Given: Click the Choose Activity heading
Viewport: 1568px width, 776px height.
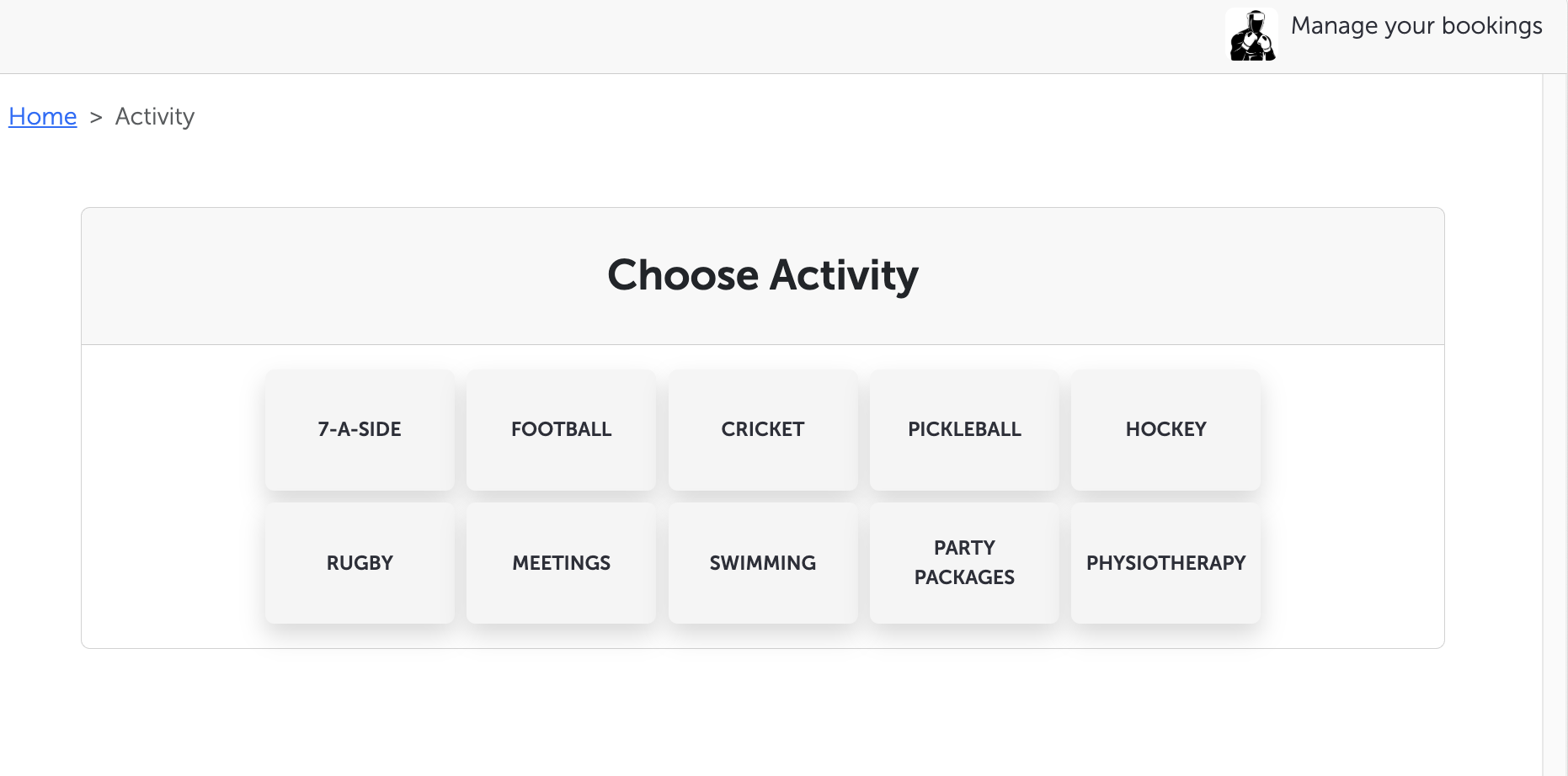Looking at the screenshot, I should (762, 275).
